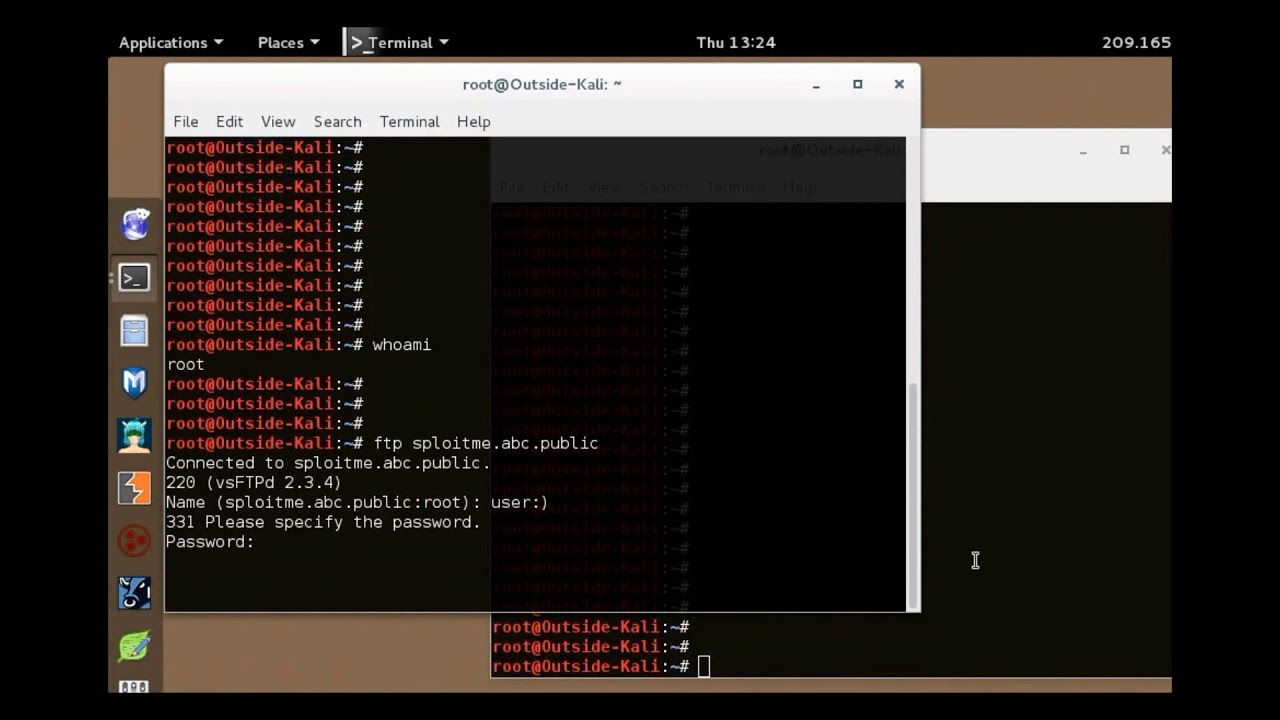Open File menu in front terminal
The image size is (1280, 720).
click(x=186, y=121)
